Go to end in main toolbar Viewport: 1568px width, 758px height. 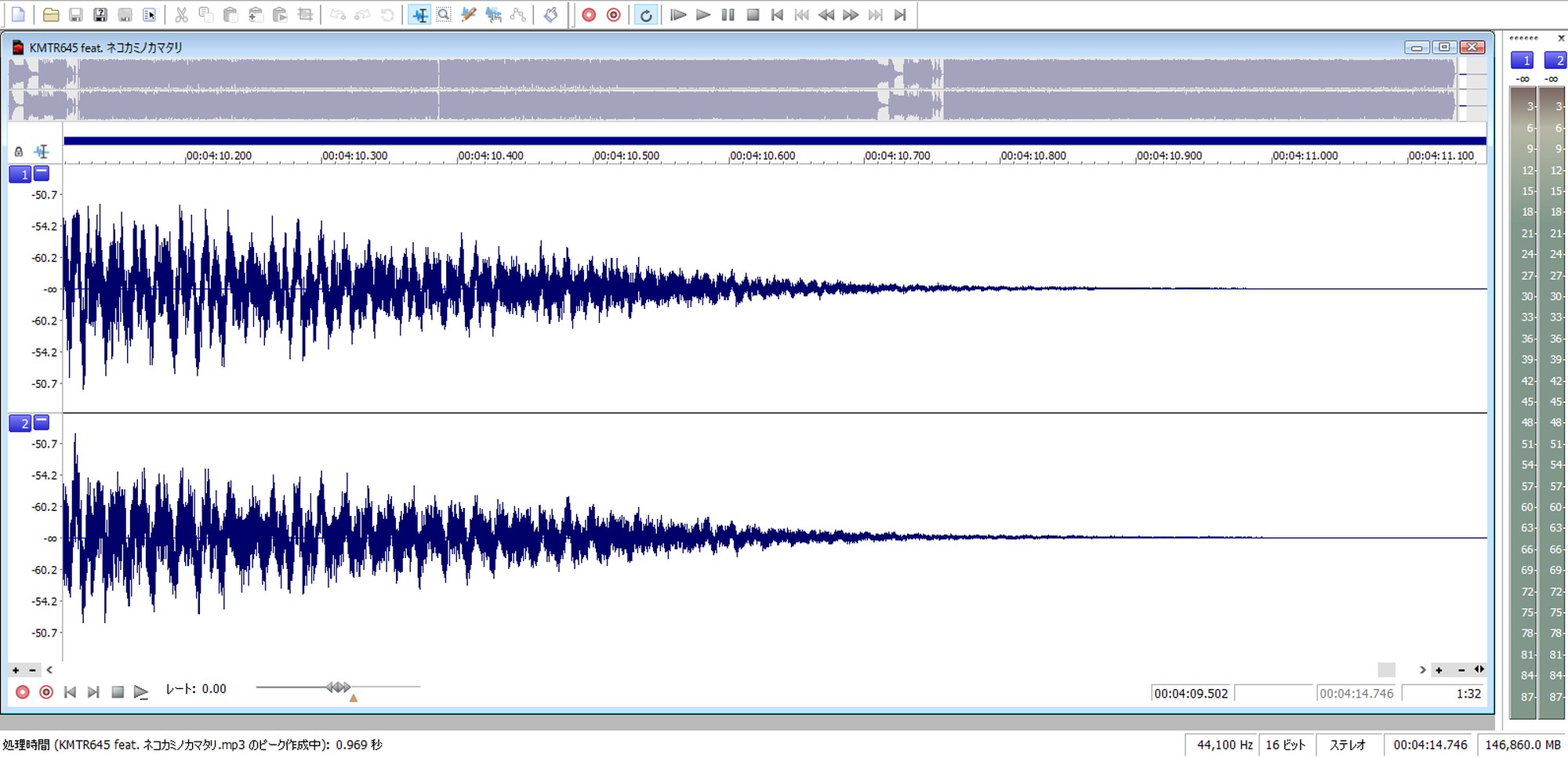900,15
